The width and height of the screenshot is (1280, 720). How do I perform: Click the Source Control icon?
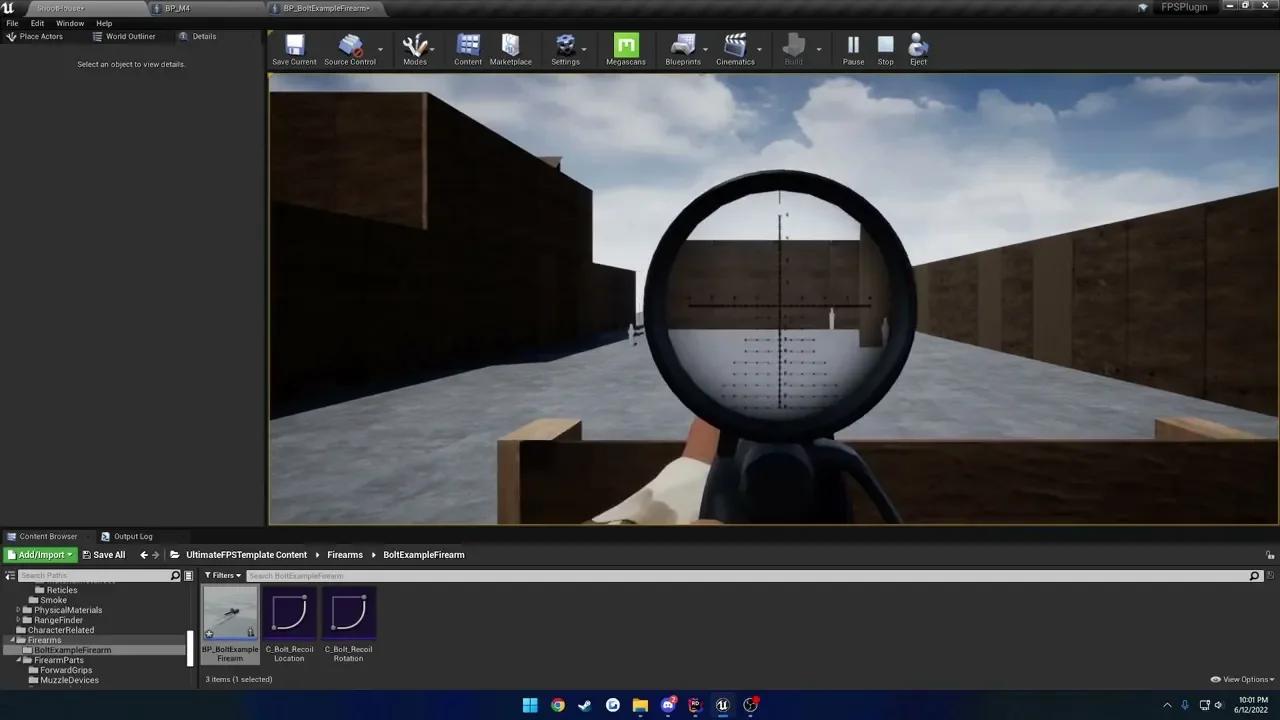click(x=349, y=47)
